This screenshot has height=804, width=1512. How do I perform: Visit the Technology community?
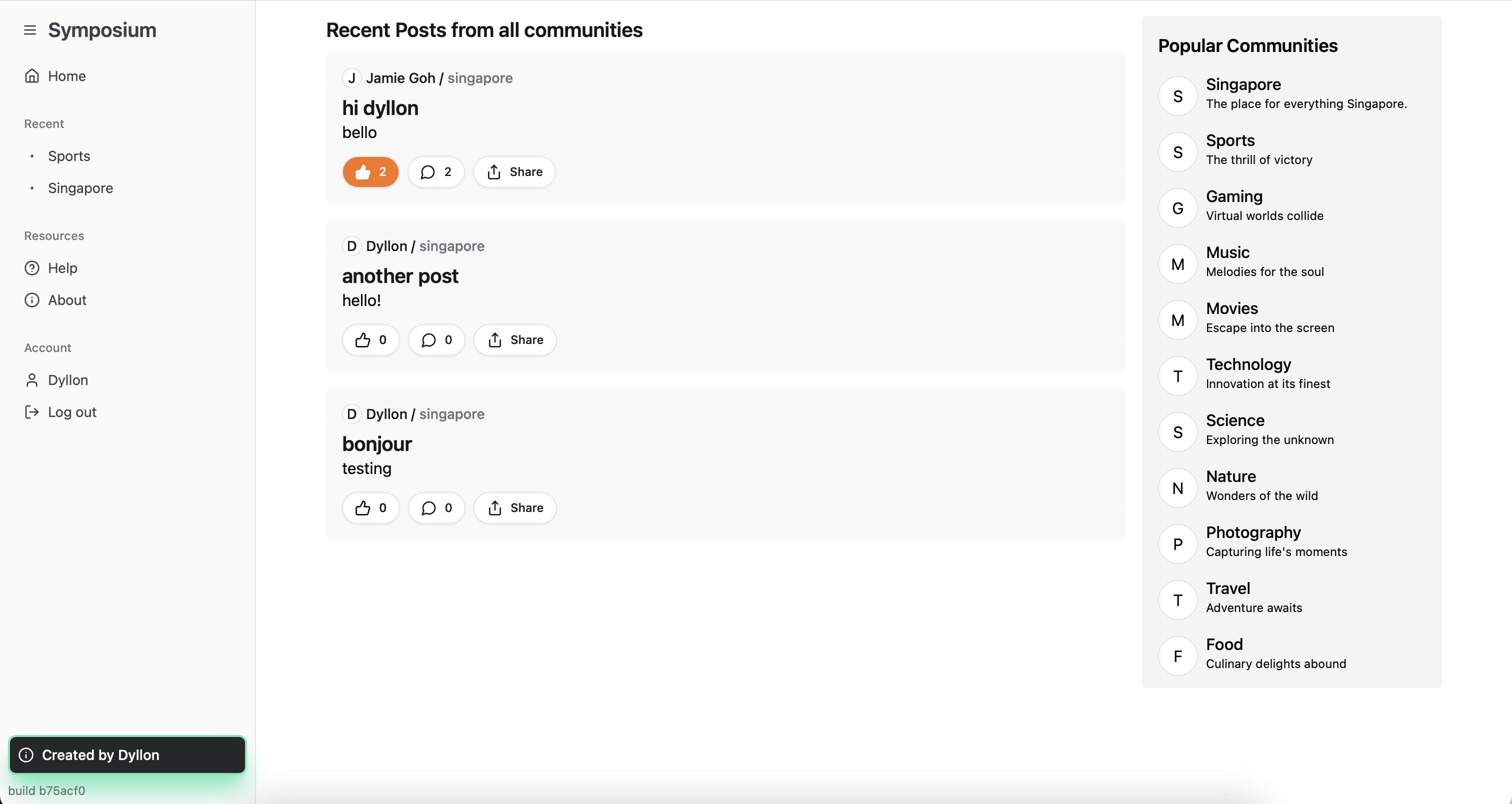point(1248,364)
